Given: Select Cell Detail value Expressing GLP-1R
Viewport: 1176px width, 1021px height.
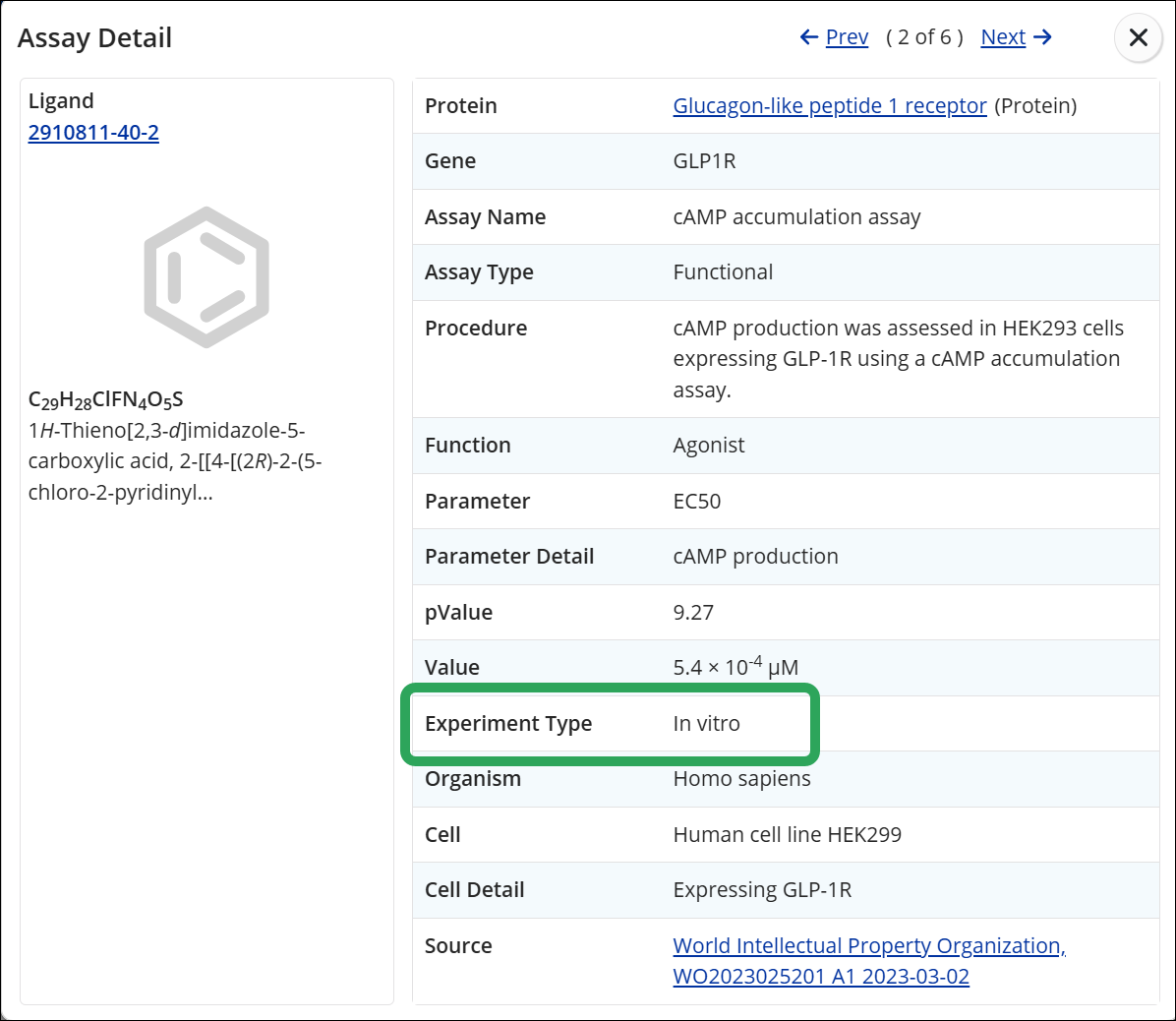Looking at the screenshot, I should click(762, 890).
